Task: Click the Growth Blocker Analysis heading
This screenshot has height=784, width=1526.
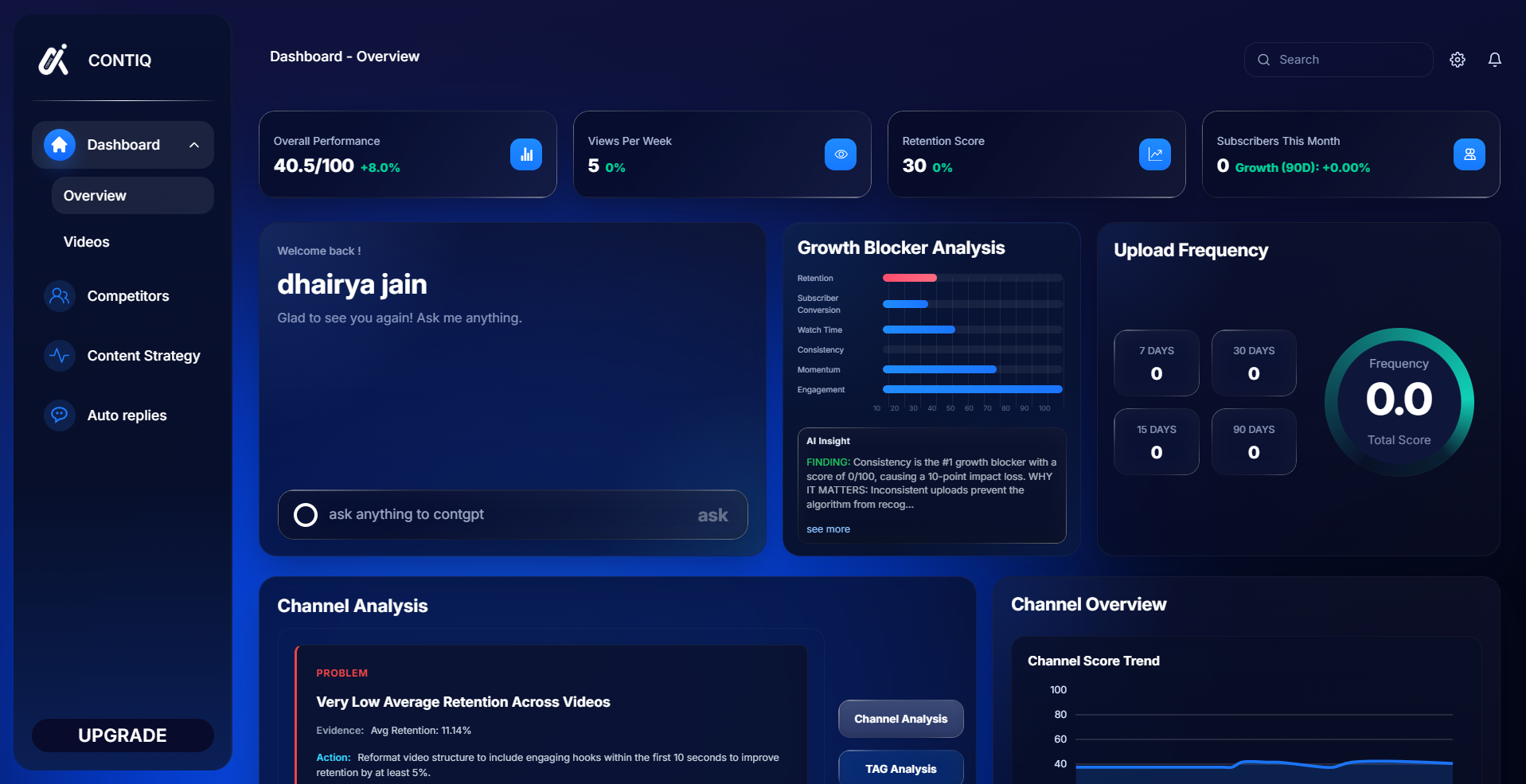Action: pos(901,248)
